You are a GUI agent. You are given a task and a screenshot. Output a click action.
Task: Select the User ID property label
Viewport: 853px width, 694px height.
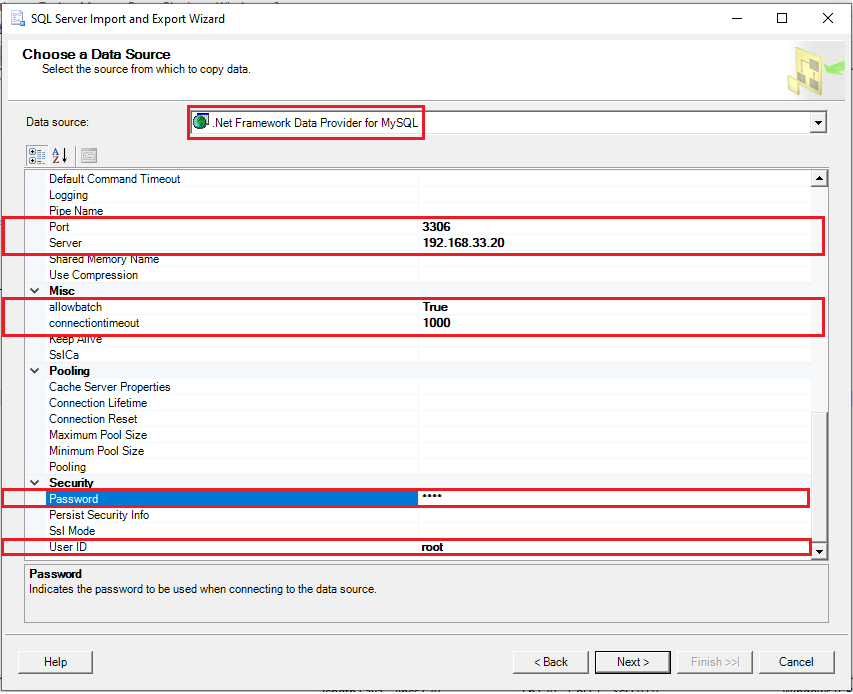click(67, 547)
